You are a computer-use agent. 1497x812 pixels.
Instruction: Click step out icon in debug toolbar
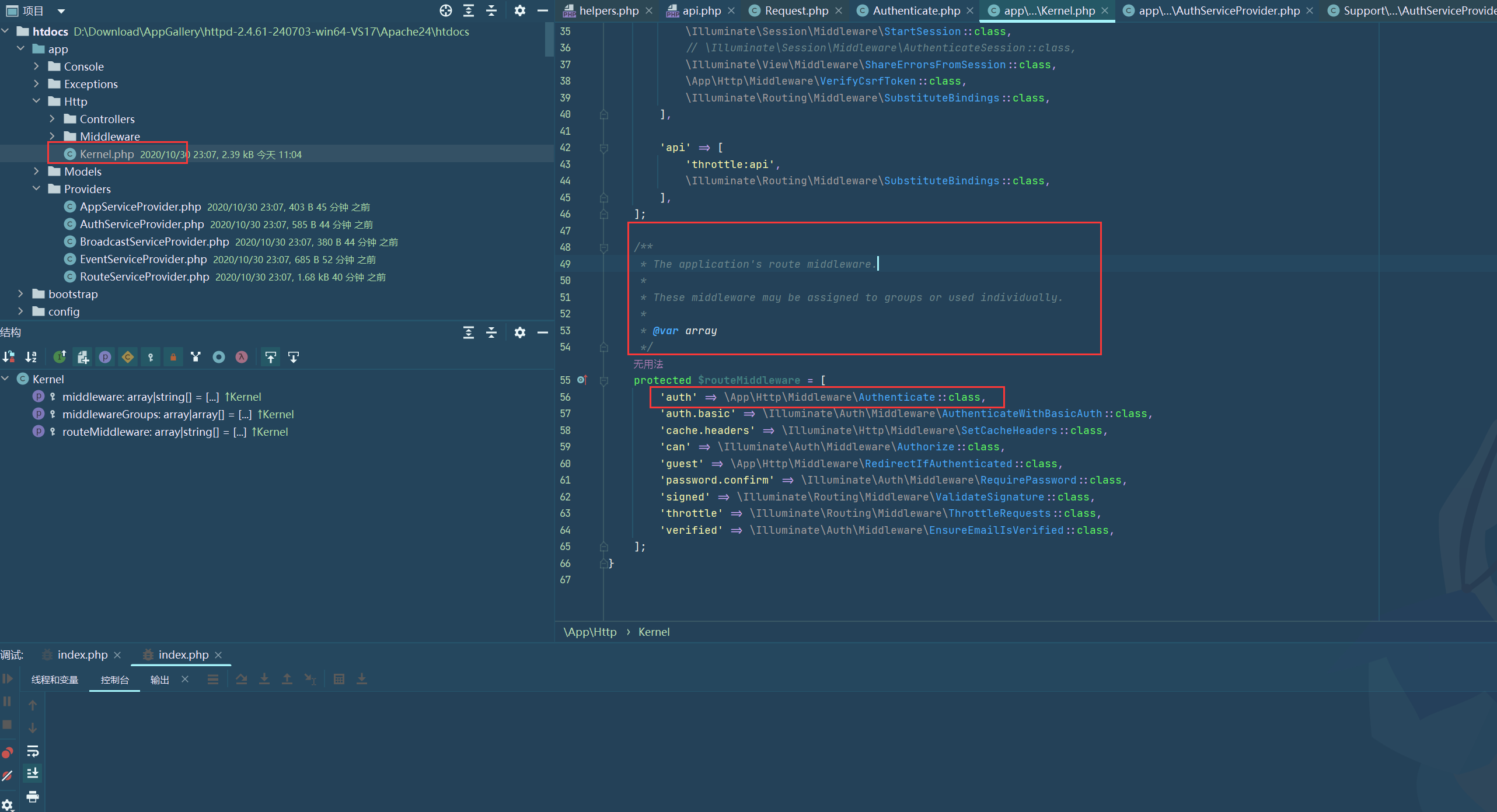tap(287, 679)
